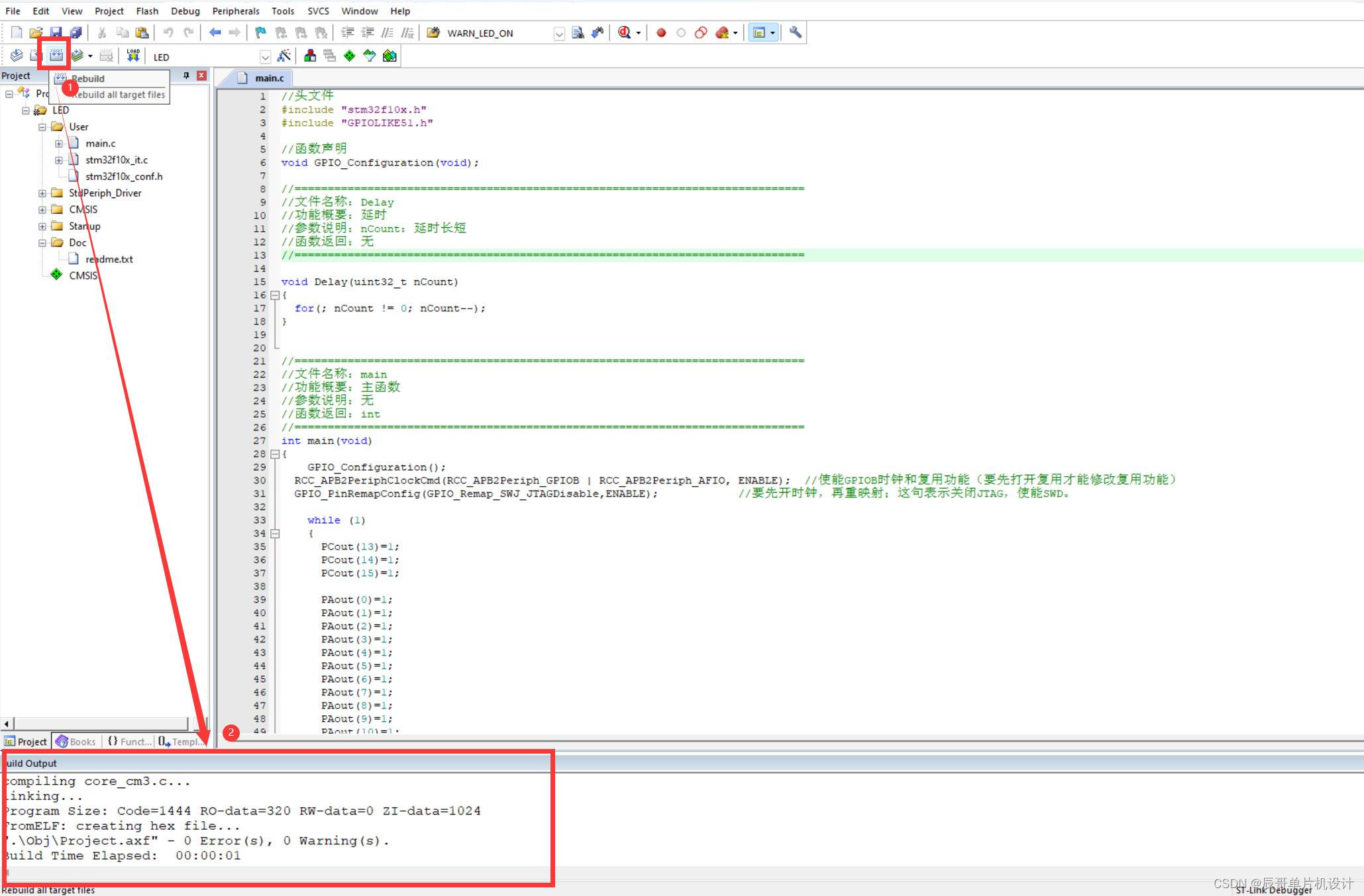This screenshot has width=1364, height=896.
Task: Click the Rebuild all target files icon
Action: [x=56, y=56]
